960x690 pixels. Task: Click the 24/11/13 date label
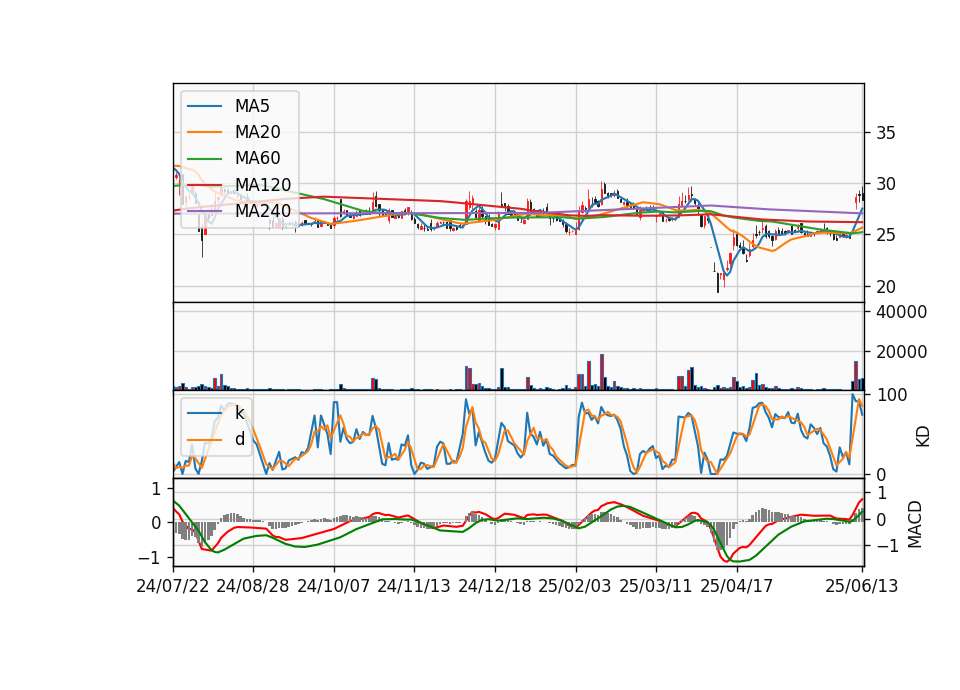point(414,586)
